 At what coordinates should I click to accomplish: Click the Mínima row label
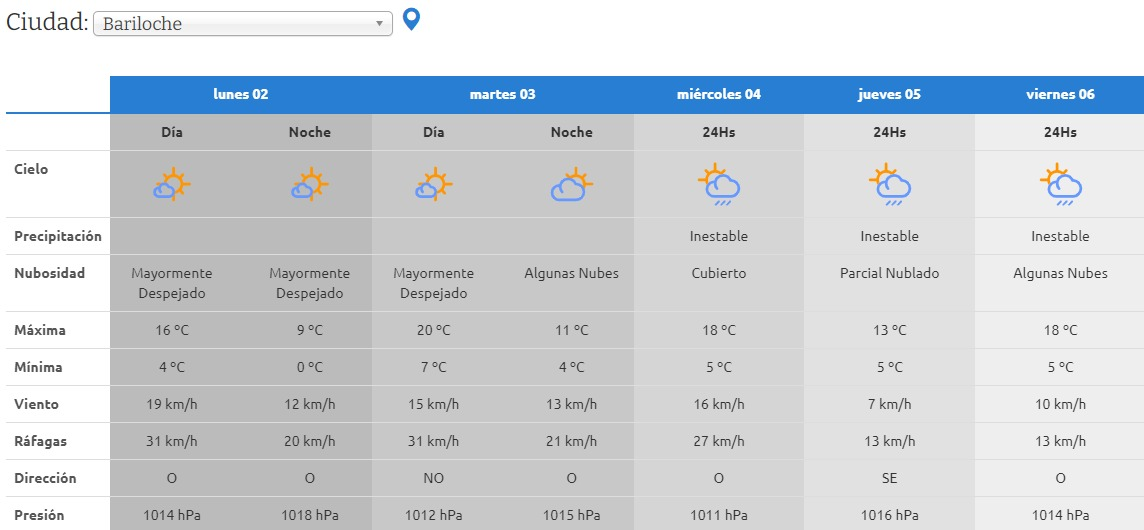38,367
